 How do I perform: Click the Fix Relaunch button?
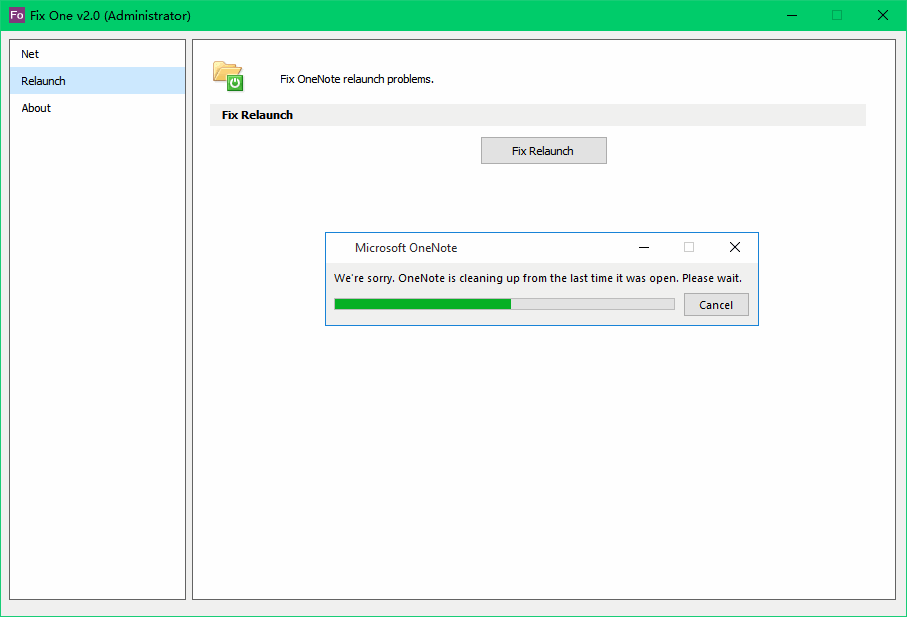pyautogui.click(x=544, y=151)
